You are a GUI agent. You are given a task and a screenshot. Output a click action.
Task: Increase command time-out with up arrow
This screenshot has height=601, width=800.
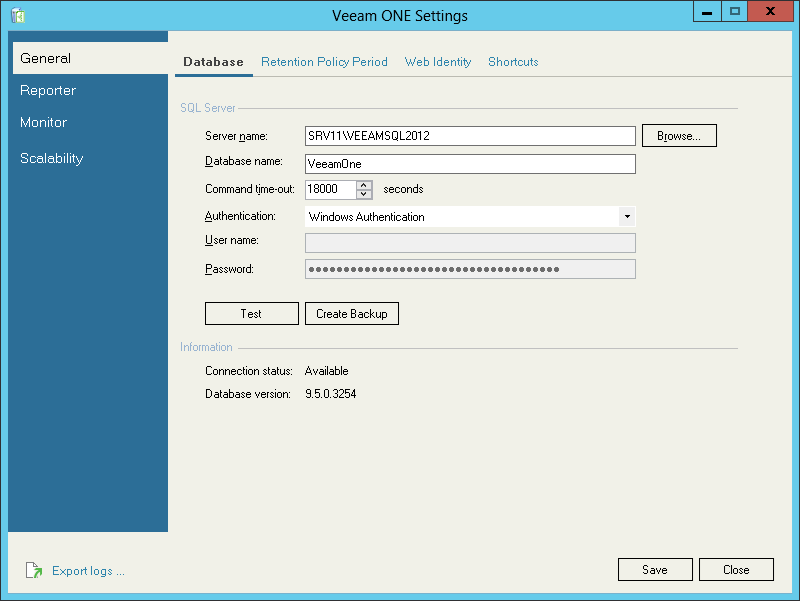(x=364, y=185)
